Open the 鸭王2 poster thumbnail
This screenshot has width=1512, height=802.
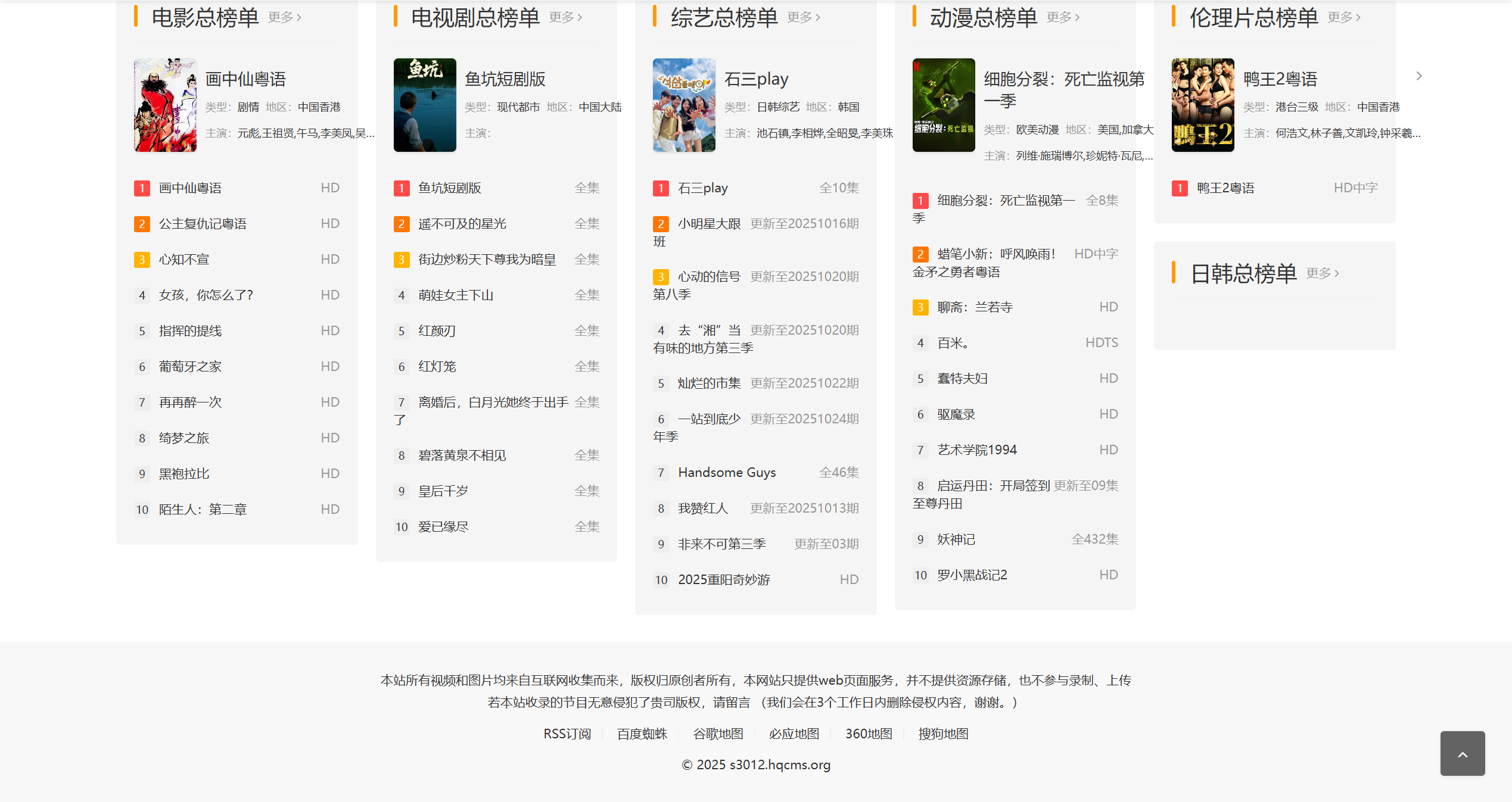[x=1203, y=105]
